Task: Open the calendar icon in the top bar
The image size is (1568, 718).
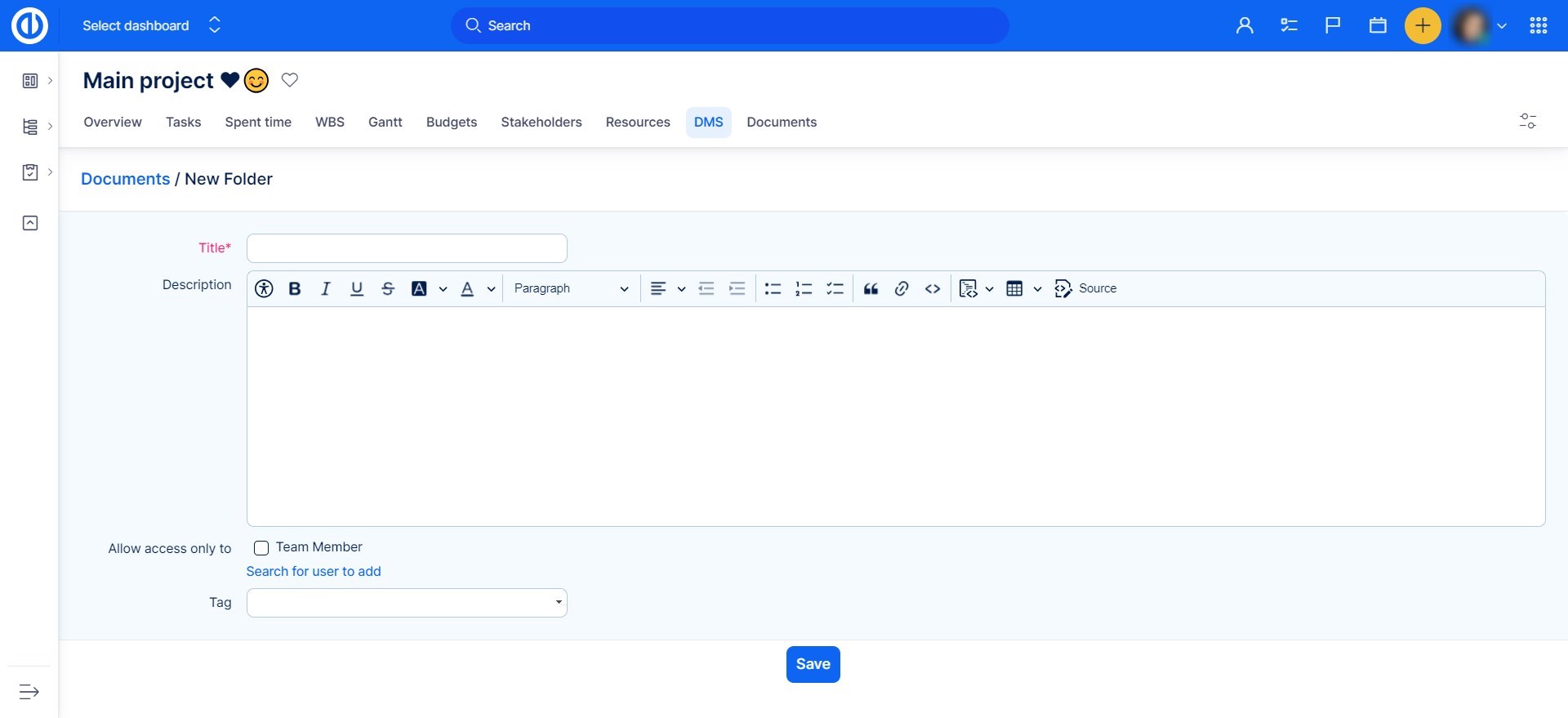Action: point(1378,25)
